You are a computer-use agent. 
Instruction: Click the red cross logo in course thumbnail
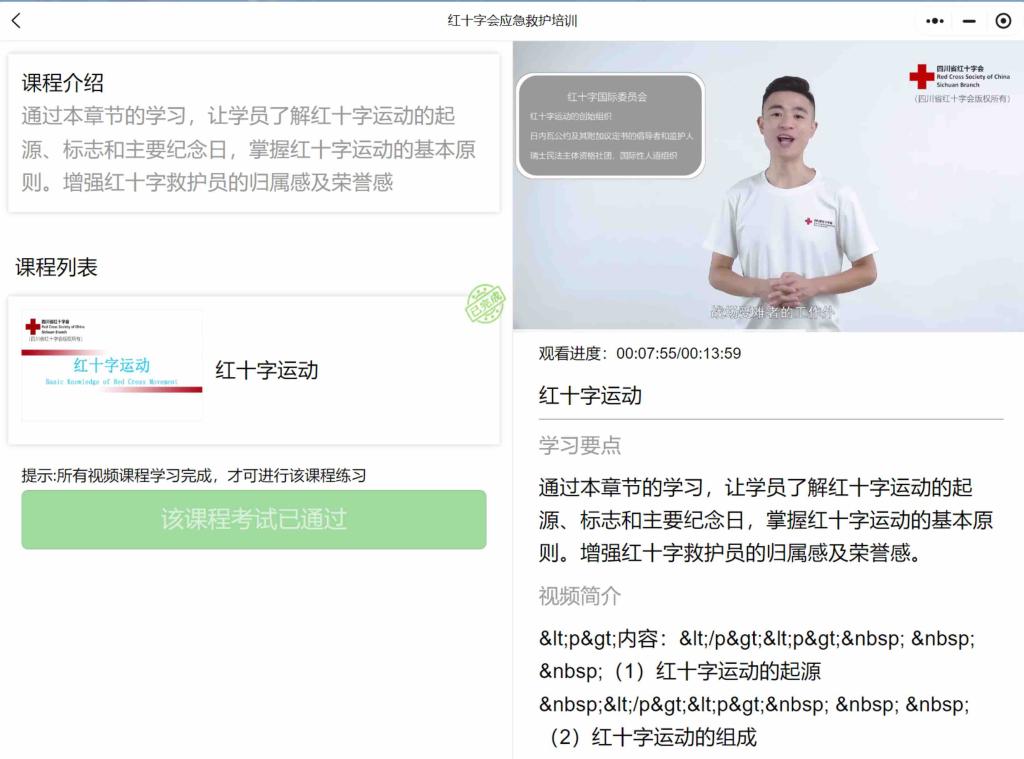click(x=32, y=327)
